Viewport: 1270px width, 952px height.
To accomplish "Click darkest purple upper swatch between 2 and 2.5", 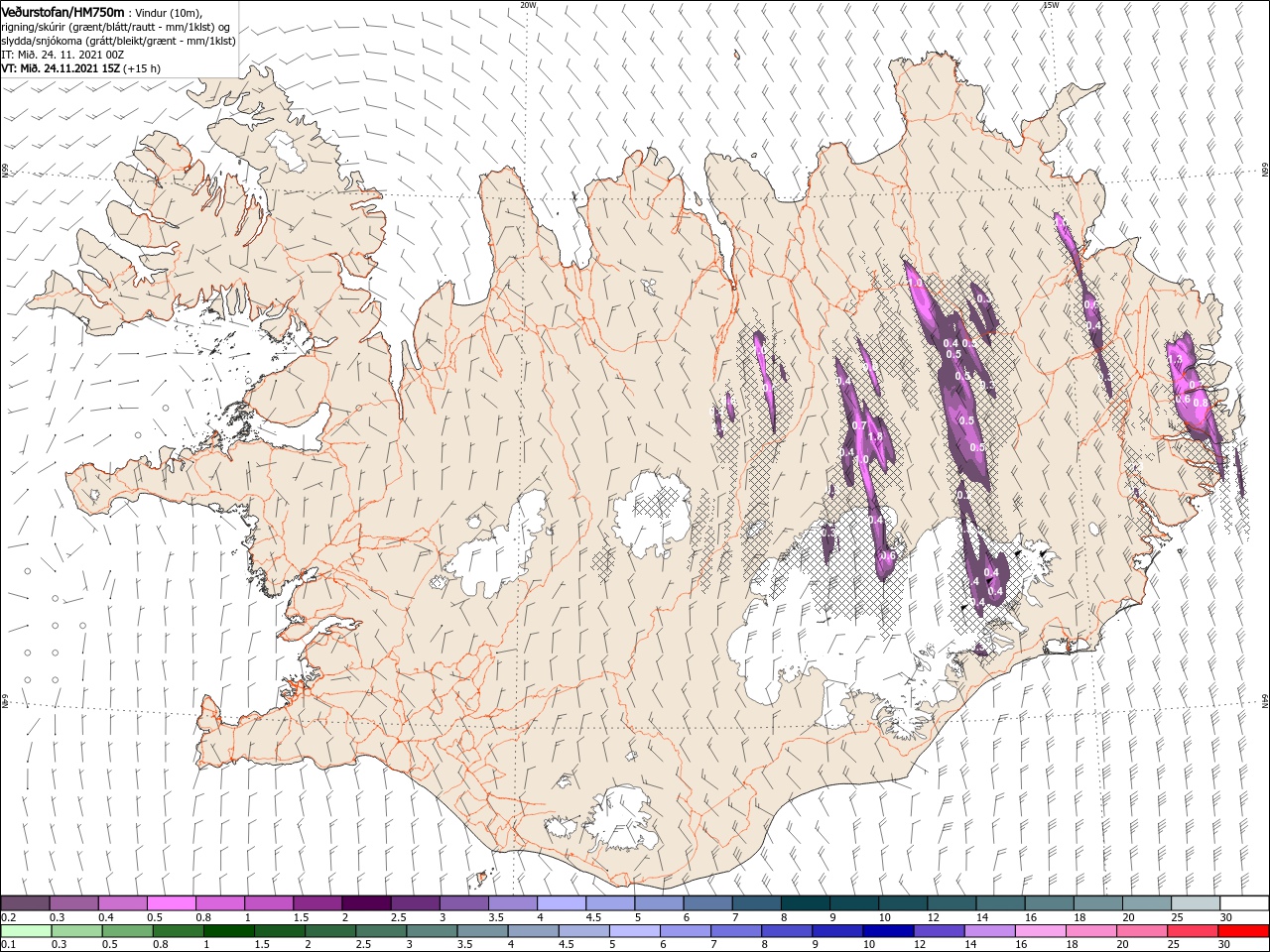I will (x=366, y=902).
